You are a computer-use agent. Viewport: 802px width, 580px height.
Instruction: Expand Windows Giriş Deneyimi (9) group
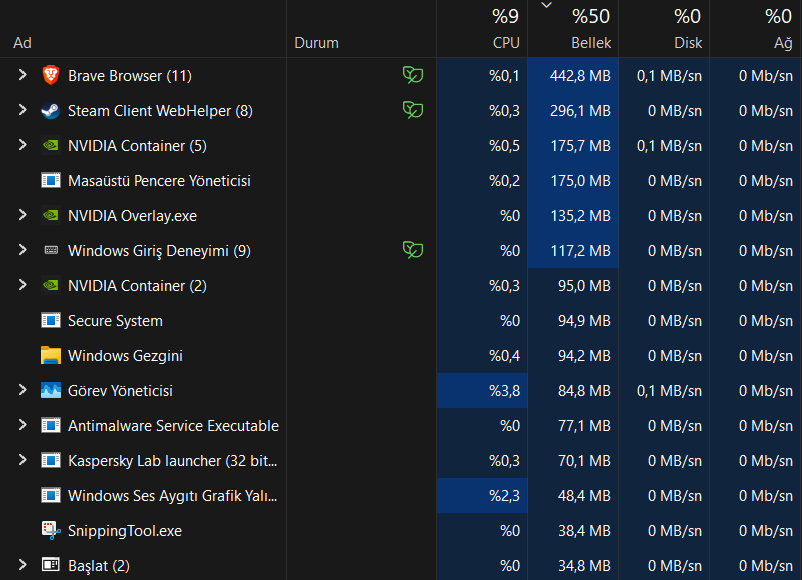23,250
